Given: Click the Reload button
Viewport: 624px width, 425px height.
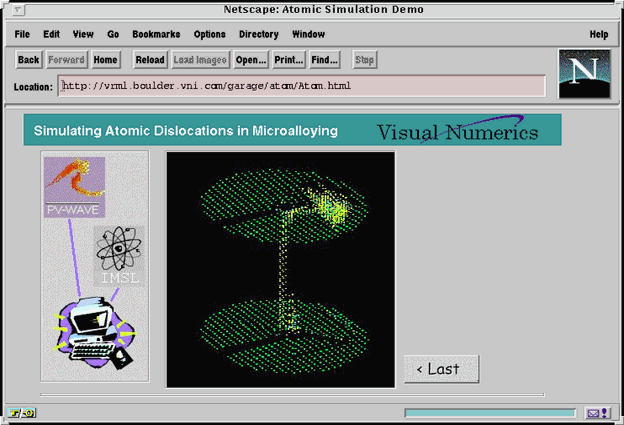Looking at the screenshot, I should (150, 60).
